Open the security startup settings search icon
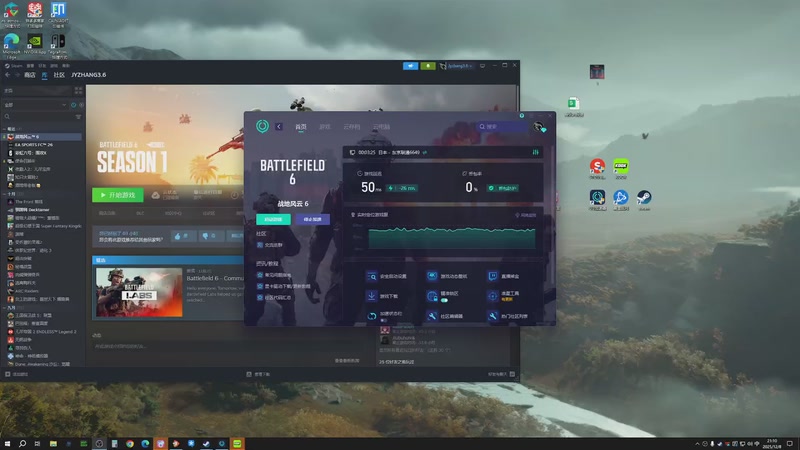800x450 pixels. point(371,277)
